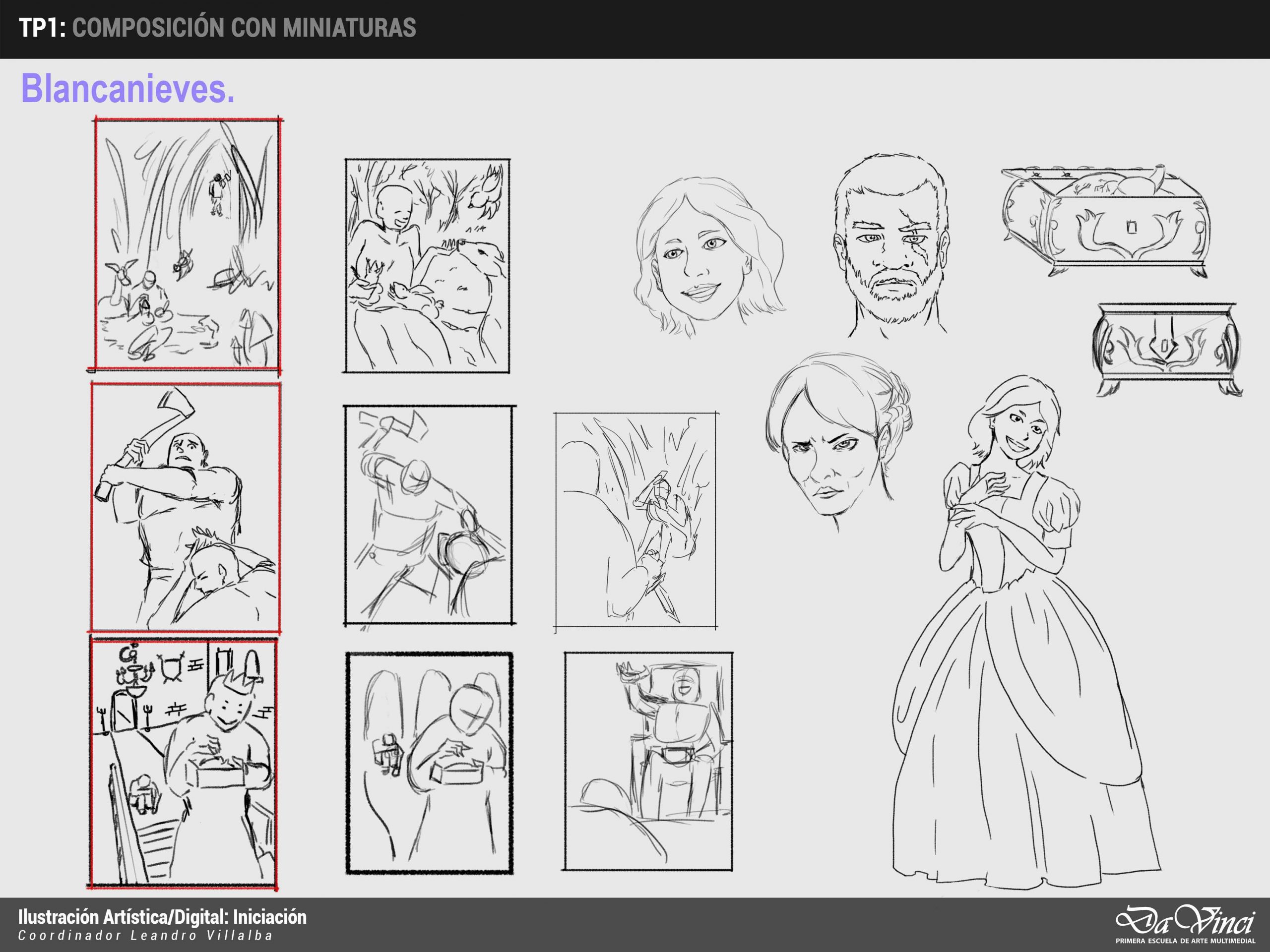The width and height of the screenshot is (1270, 952).
Task: Select the dagger in forest thin-framed sketch
Action: (635, 521)
